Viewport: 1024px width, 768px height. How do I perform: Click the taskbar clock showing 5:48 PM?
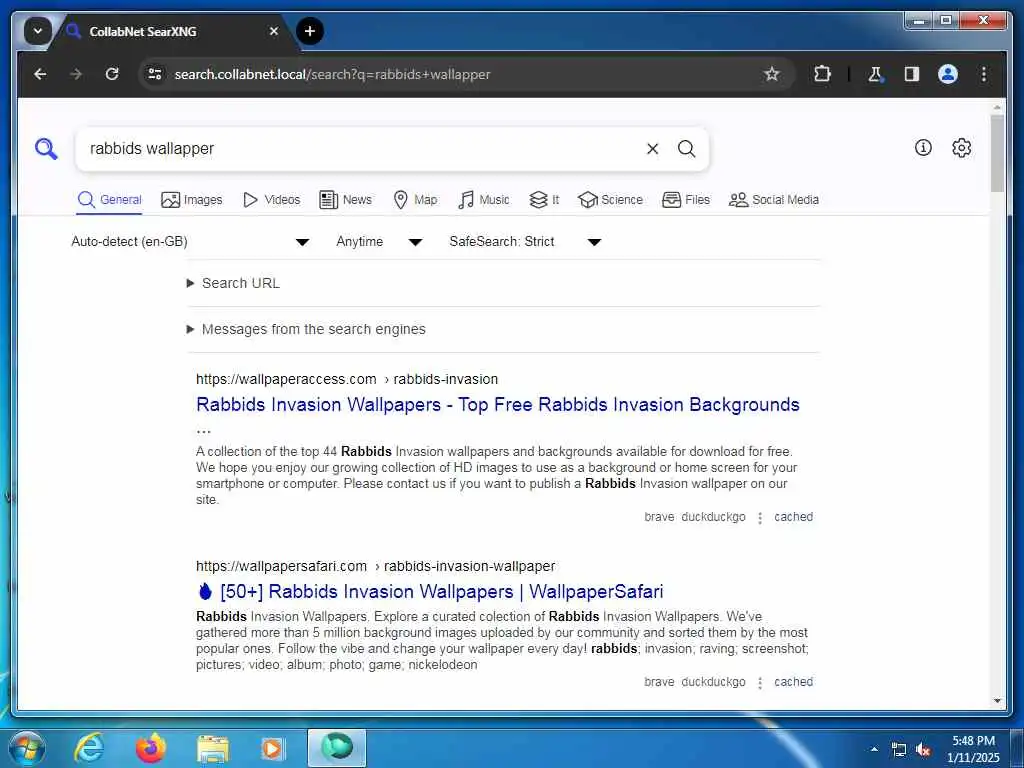pyautogui.click(x=973, y=748)
